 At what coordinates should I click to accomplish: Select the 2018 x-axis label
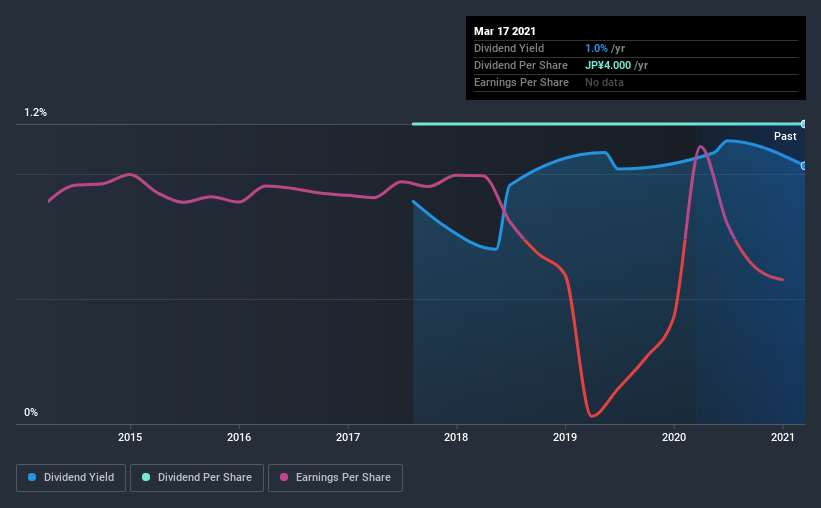point(456,437)
